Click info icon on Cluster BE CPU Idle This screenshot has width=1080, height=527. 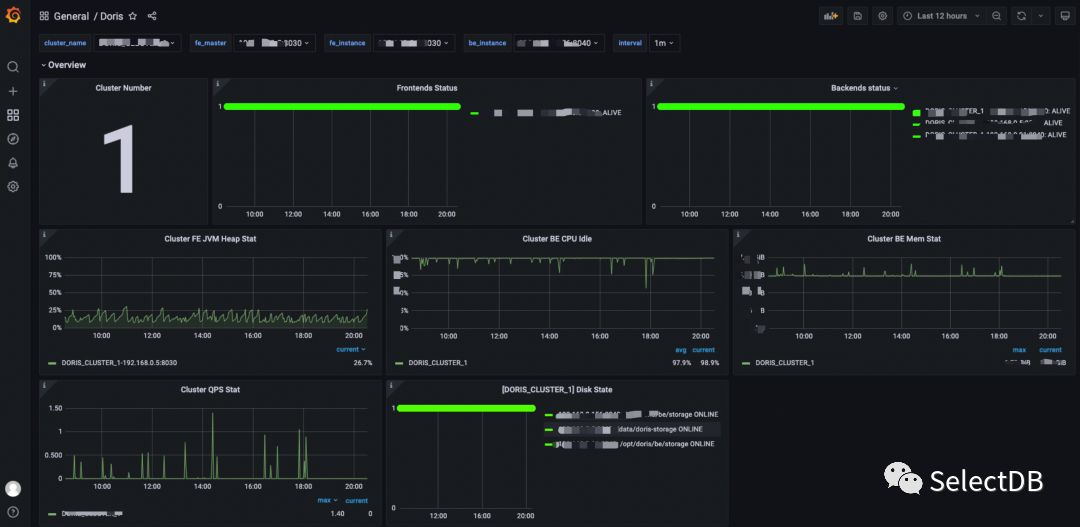pyautogui.click(x=391, y=234)
